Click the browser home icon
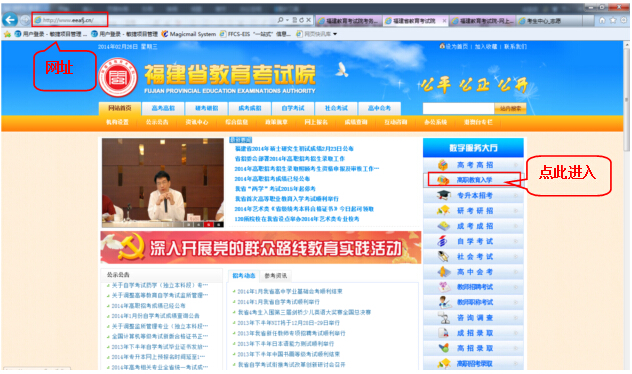The height and width of the screenshot is (374, 632). pos(602,20)
